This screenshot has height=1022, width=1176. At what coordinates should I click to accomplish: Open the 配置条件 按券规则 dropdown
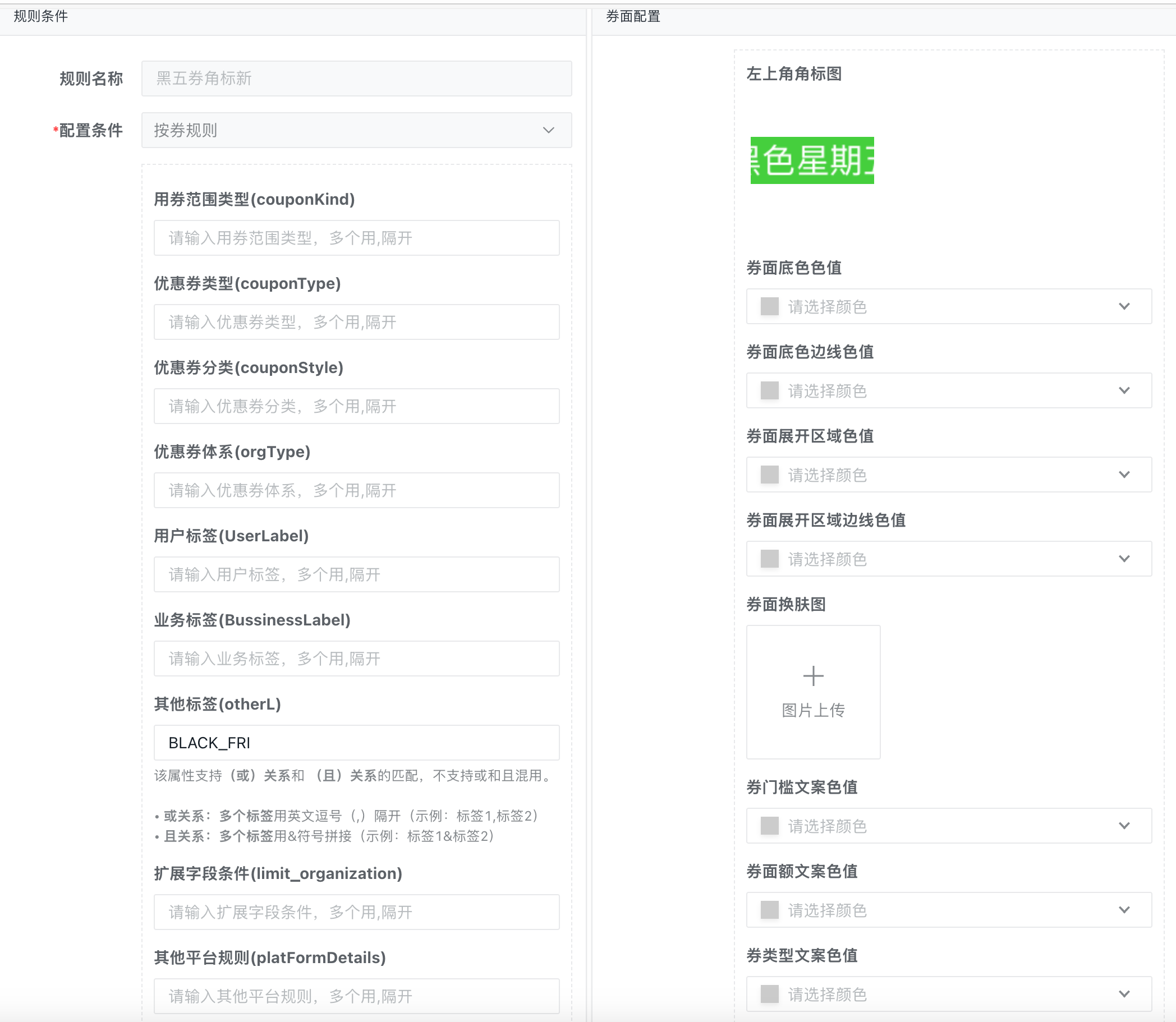tap(356, 130)
